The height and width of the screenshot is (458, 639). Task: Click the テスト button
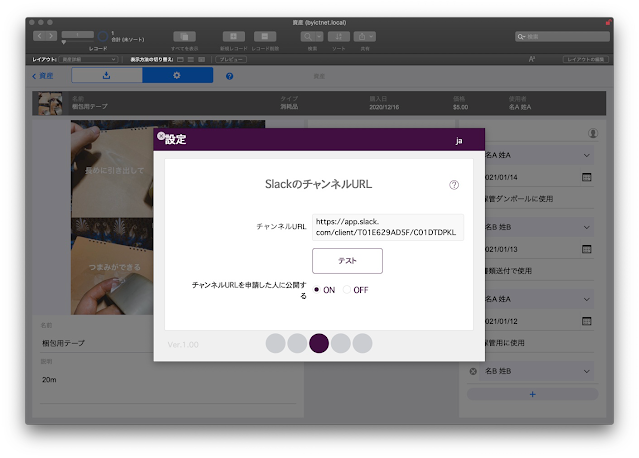(x=347, y=261)
